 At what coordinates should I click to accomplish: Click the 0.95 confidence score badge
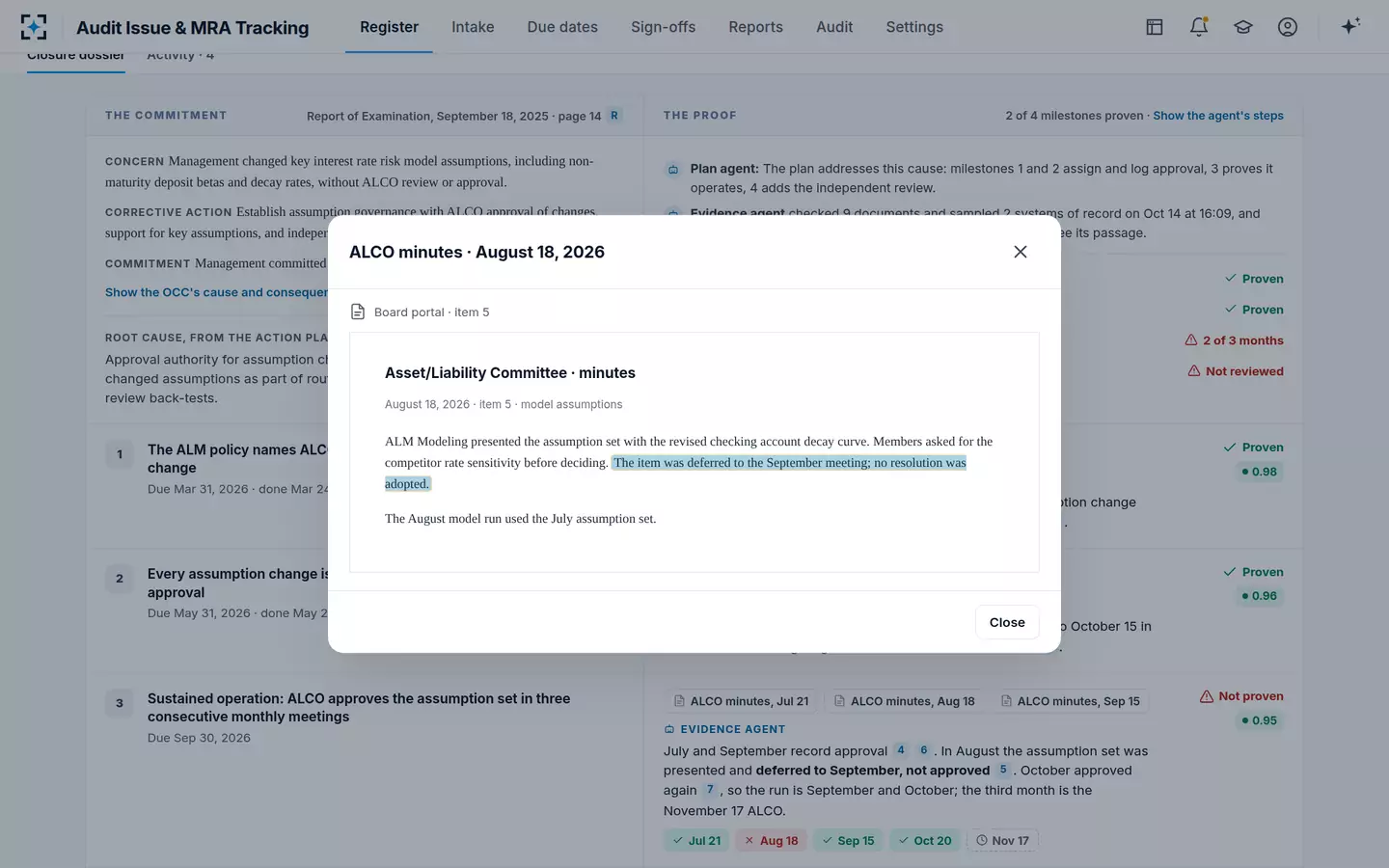tap(1259, 720)
